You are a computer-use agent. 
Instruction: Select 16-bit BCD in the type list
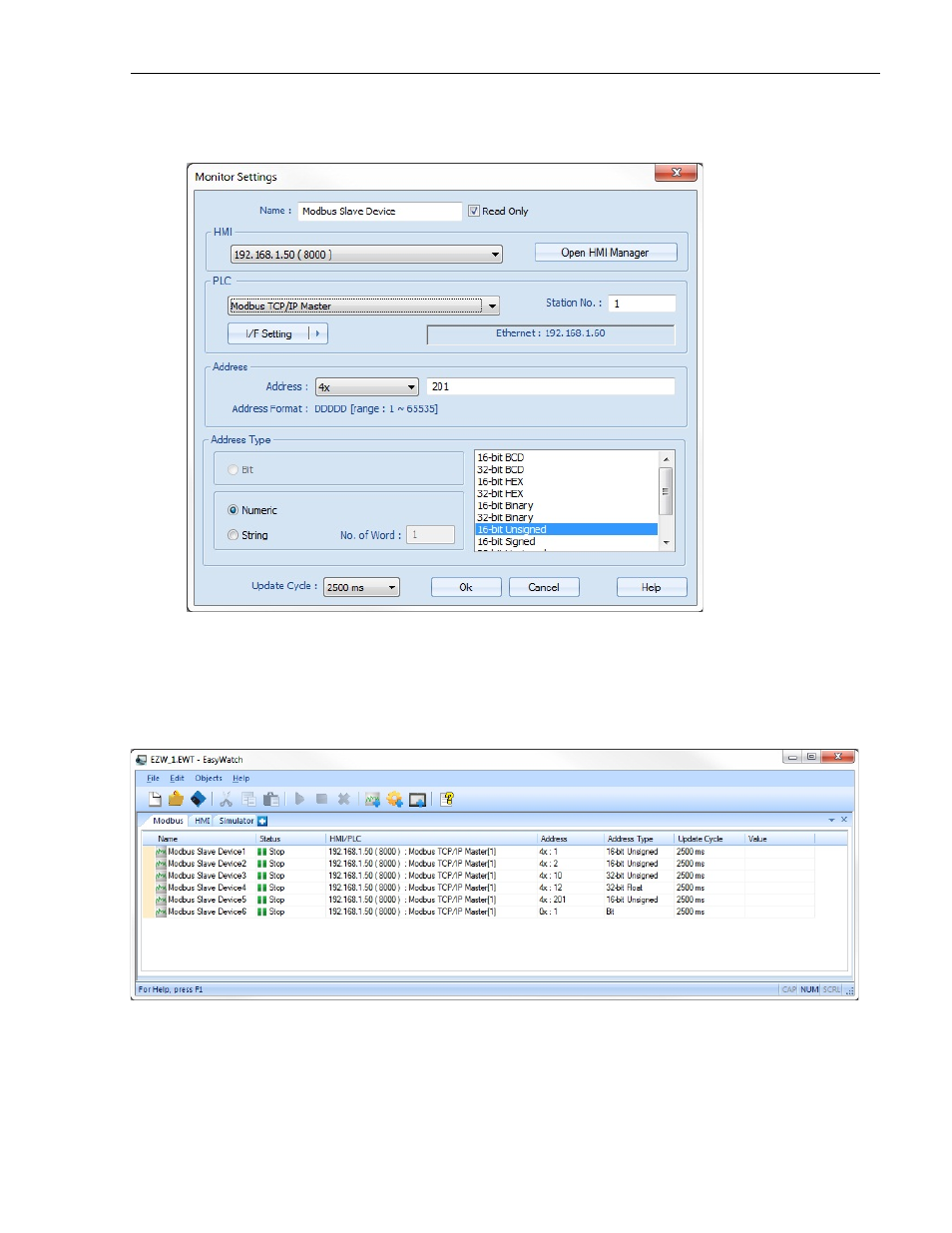pyautogui.click(x=566, y=457)
